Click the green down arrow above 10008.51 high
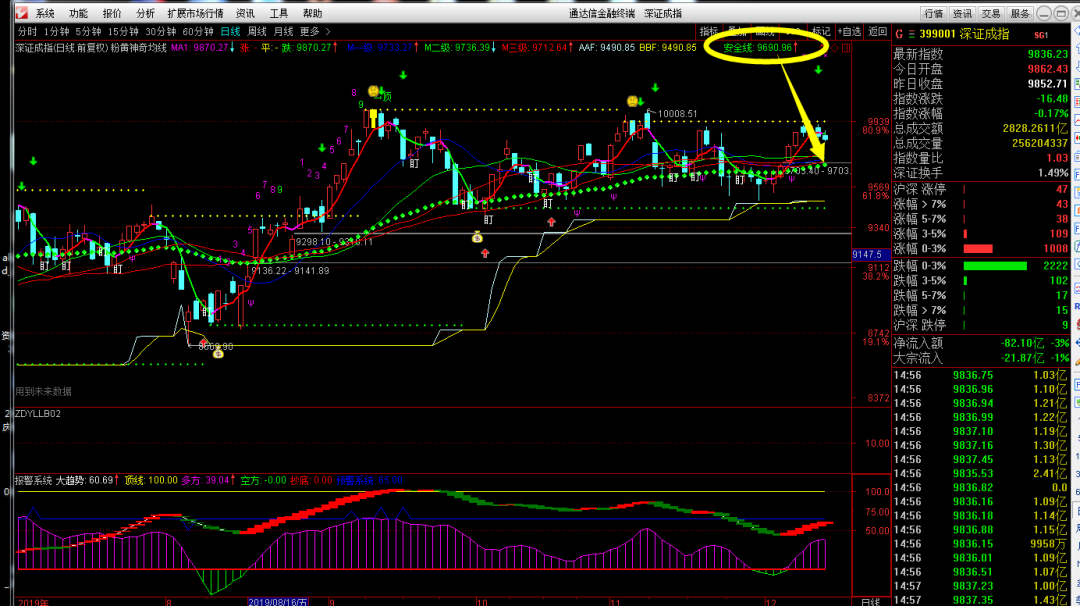This screenshot has height=606, width=1080. tap(655, 87)
